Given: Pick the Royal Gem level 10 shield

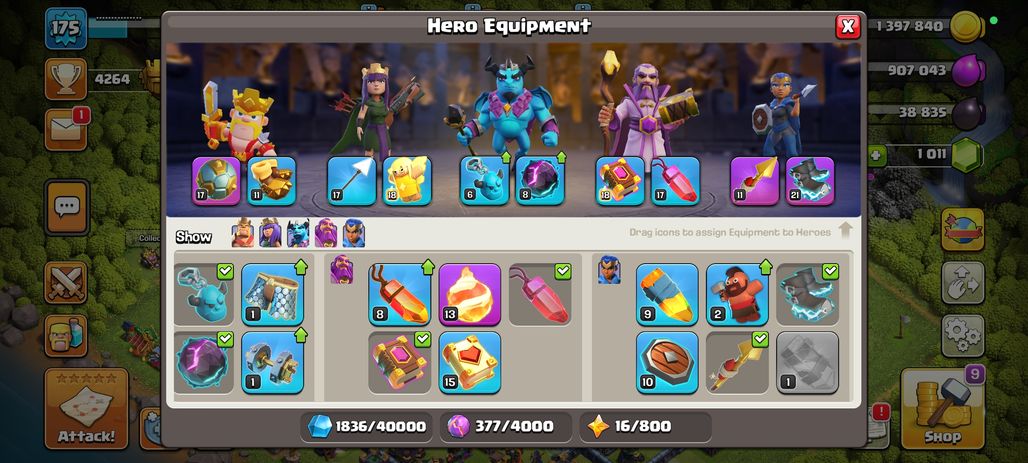Looking at the screenshot, I should click(667, 362).
